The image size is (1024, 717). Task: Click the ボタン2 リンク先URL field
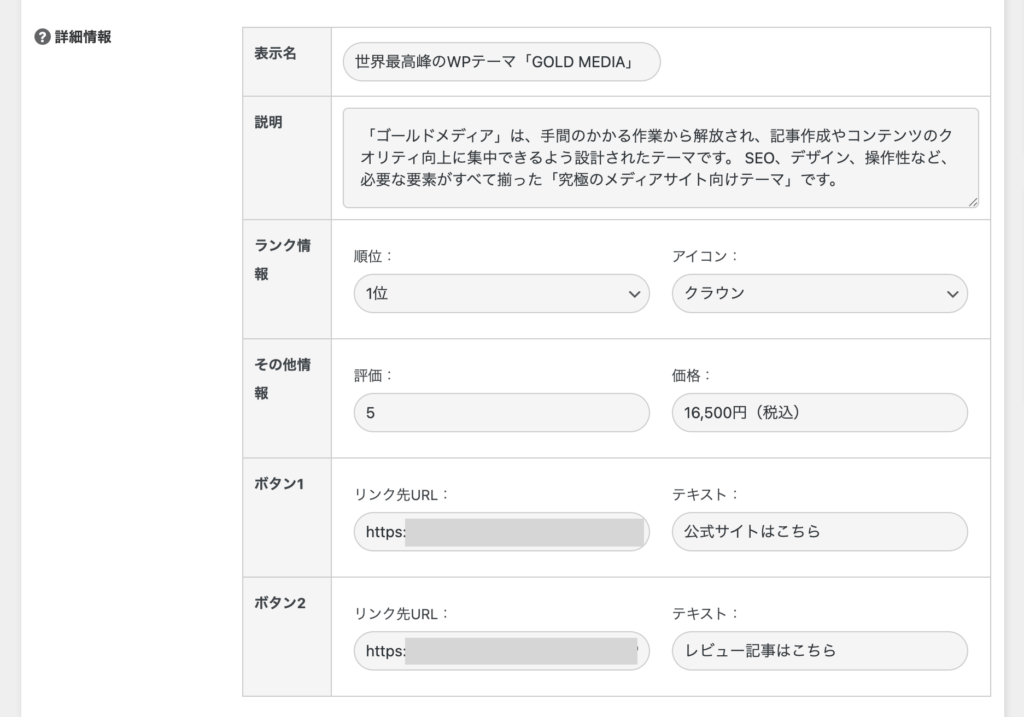pos(502,650)
